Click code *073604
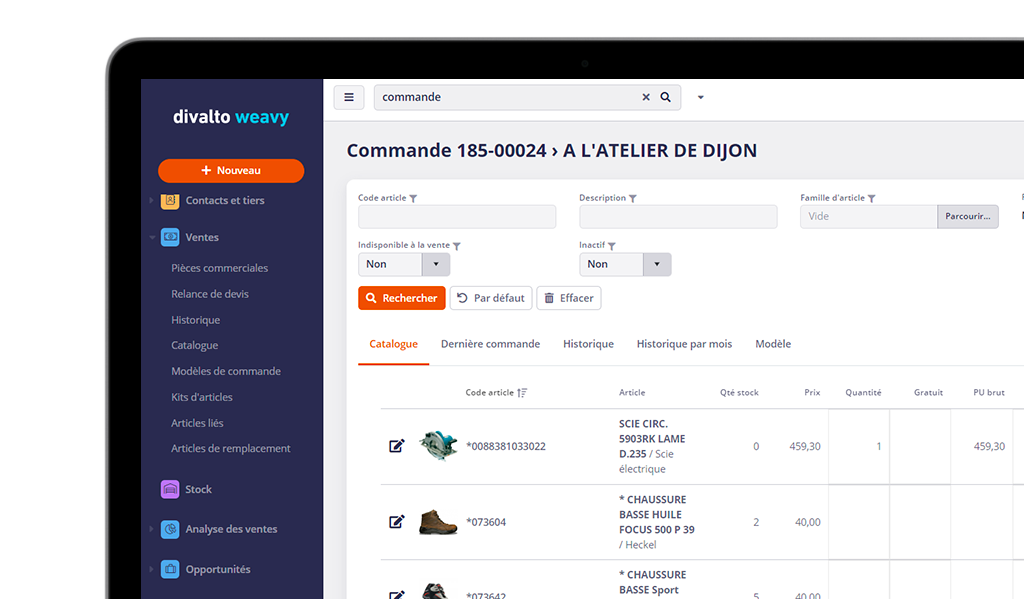This screenshot has width=1024, height=599. (486, 522)
